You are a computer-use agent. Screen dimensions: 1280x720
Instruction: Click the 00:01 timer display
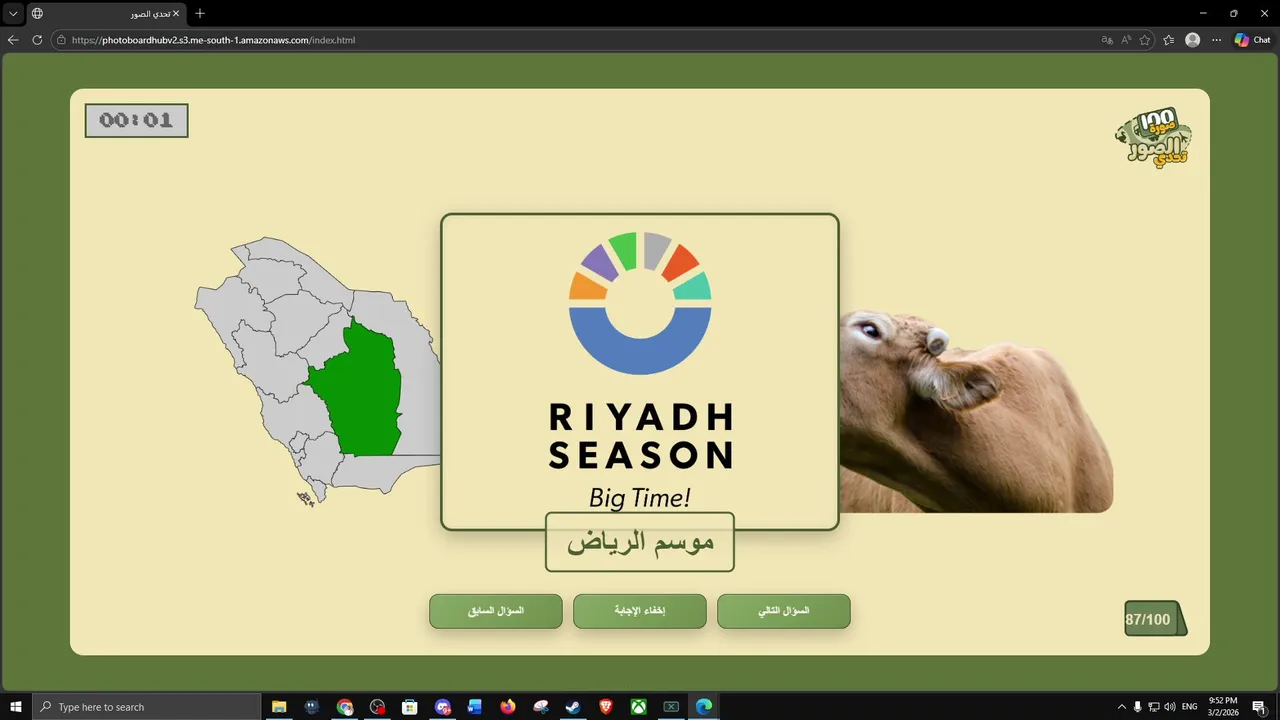pyautogui.click(x=136, y=120)
